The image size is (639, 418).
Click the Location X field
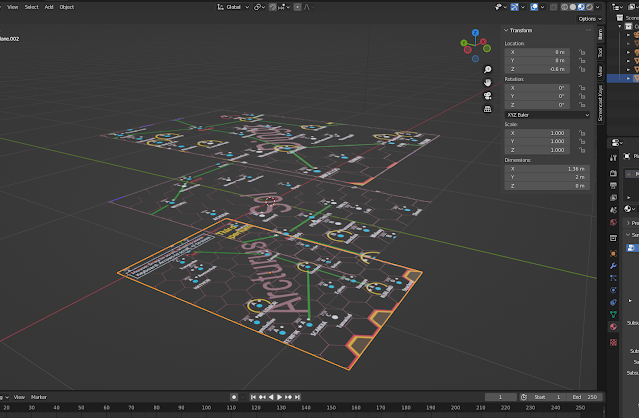tap(537, 52)
